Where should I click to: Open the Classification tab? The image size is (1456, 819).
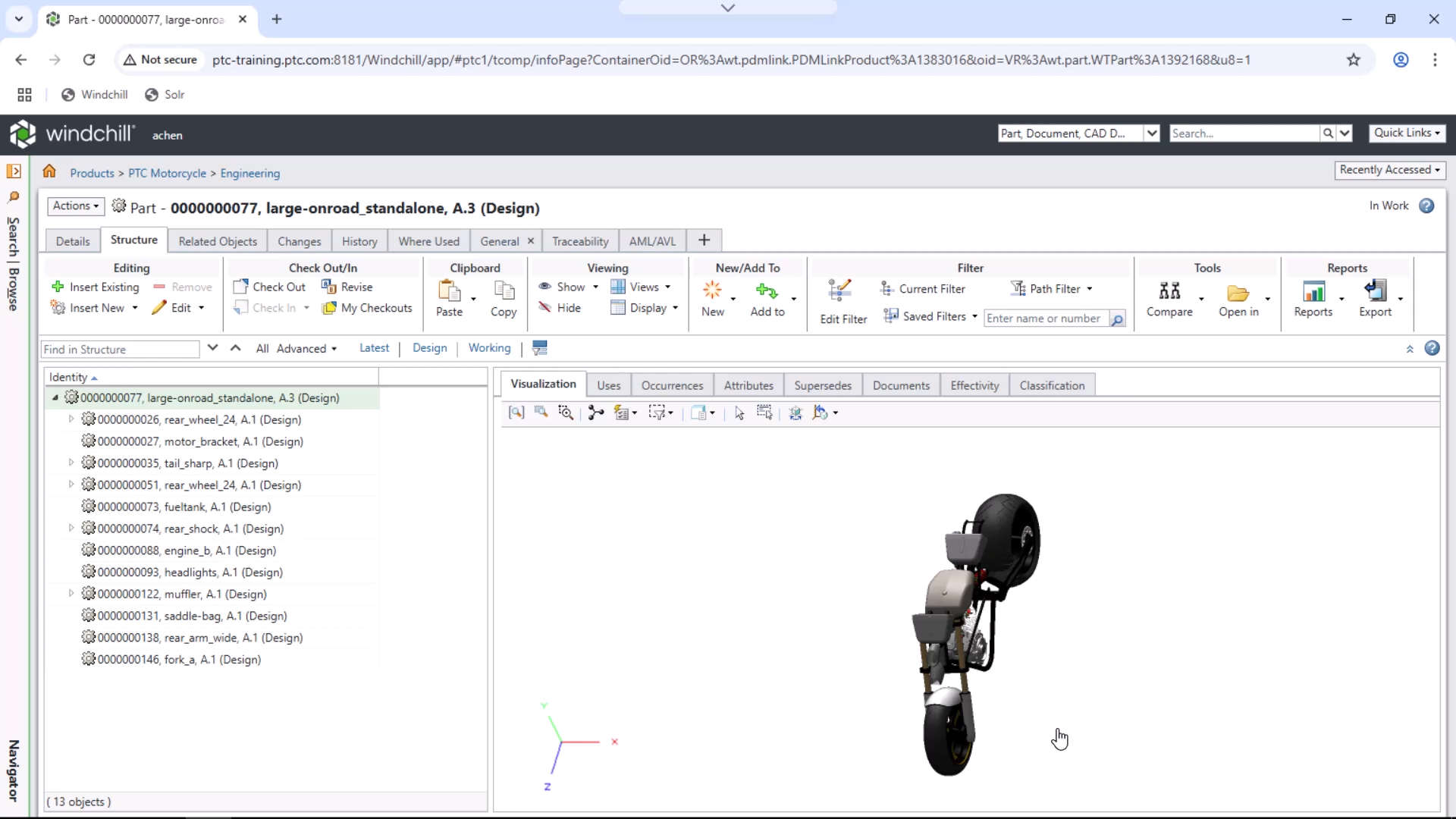point(1052,385)
